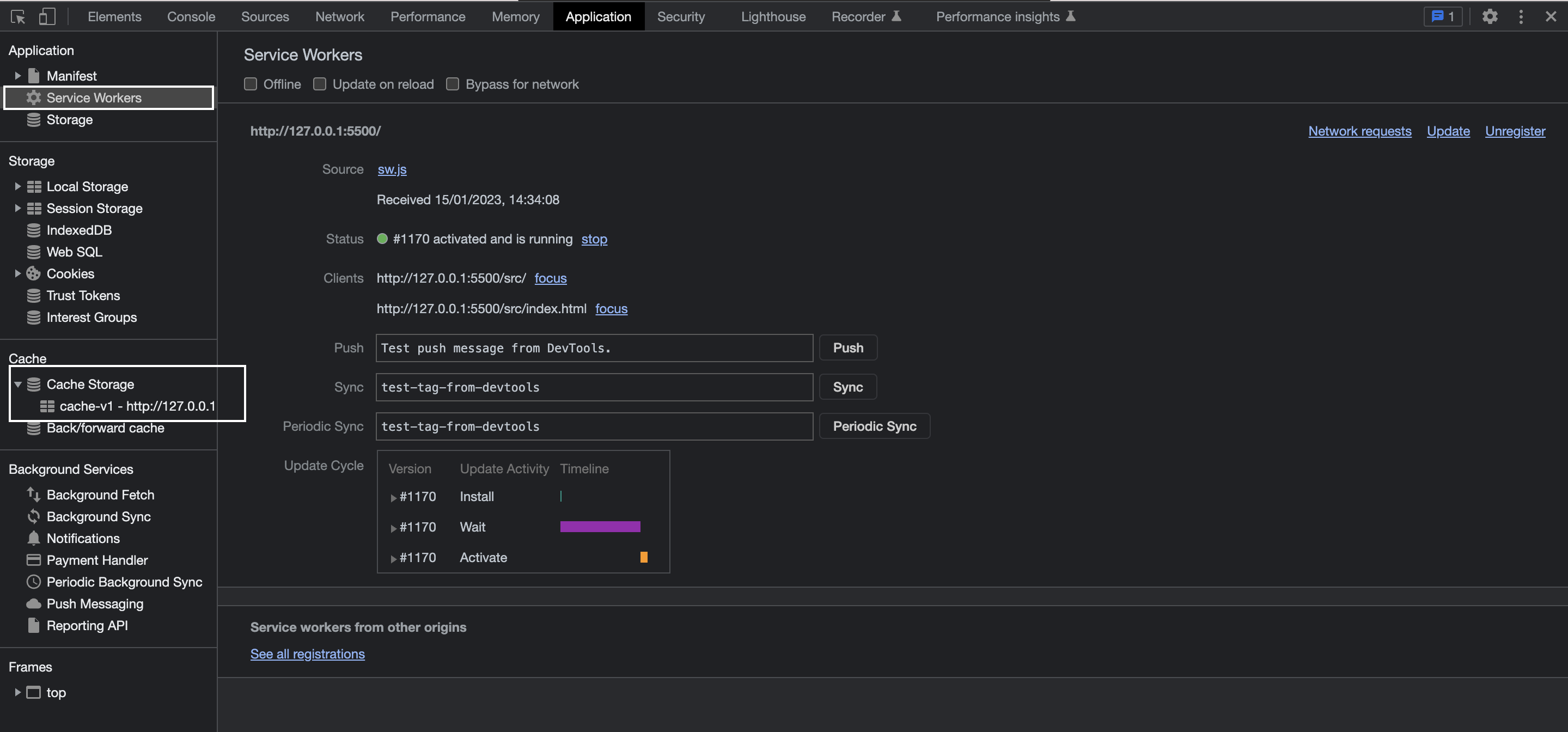Click See all registrations link
The image size is (1568, 732).
[307, 654]
